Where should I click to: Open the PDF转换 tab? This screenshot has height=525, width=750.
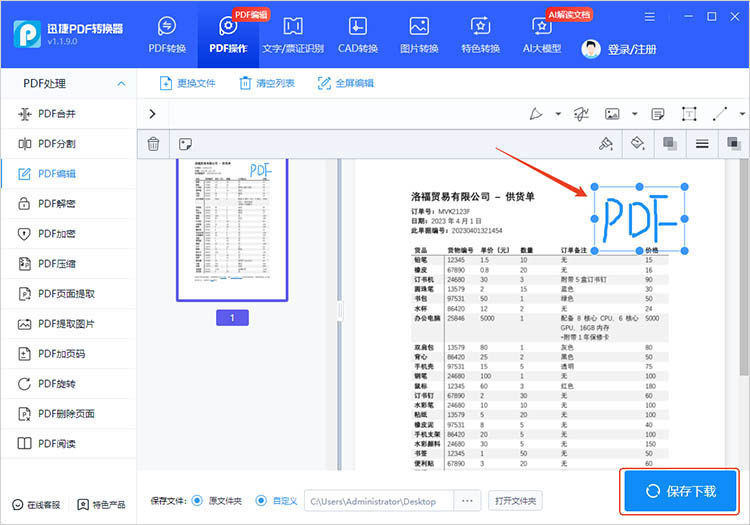pos(167,35)
